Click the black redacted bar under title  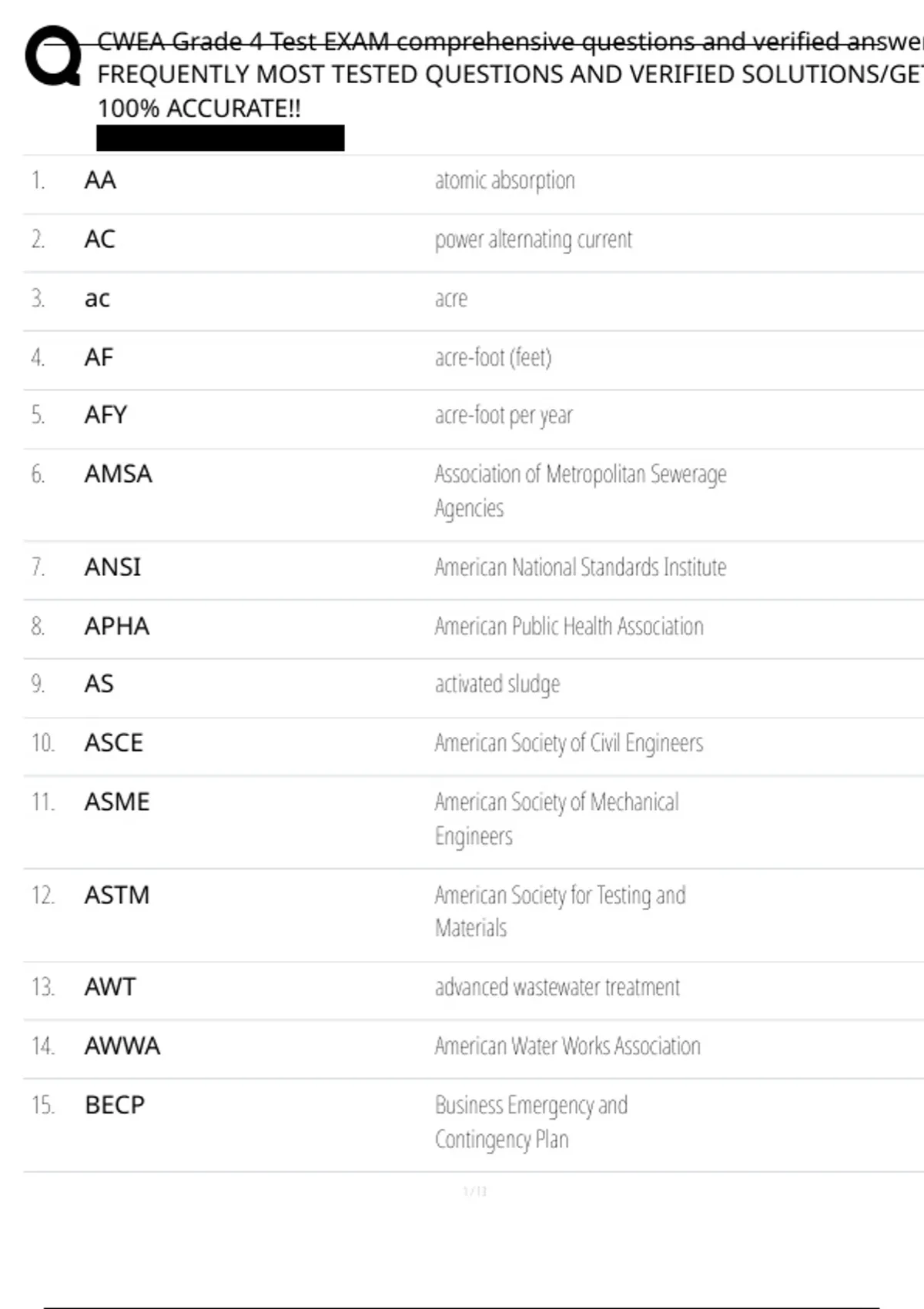220,138
